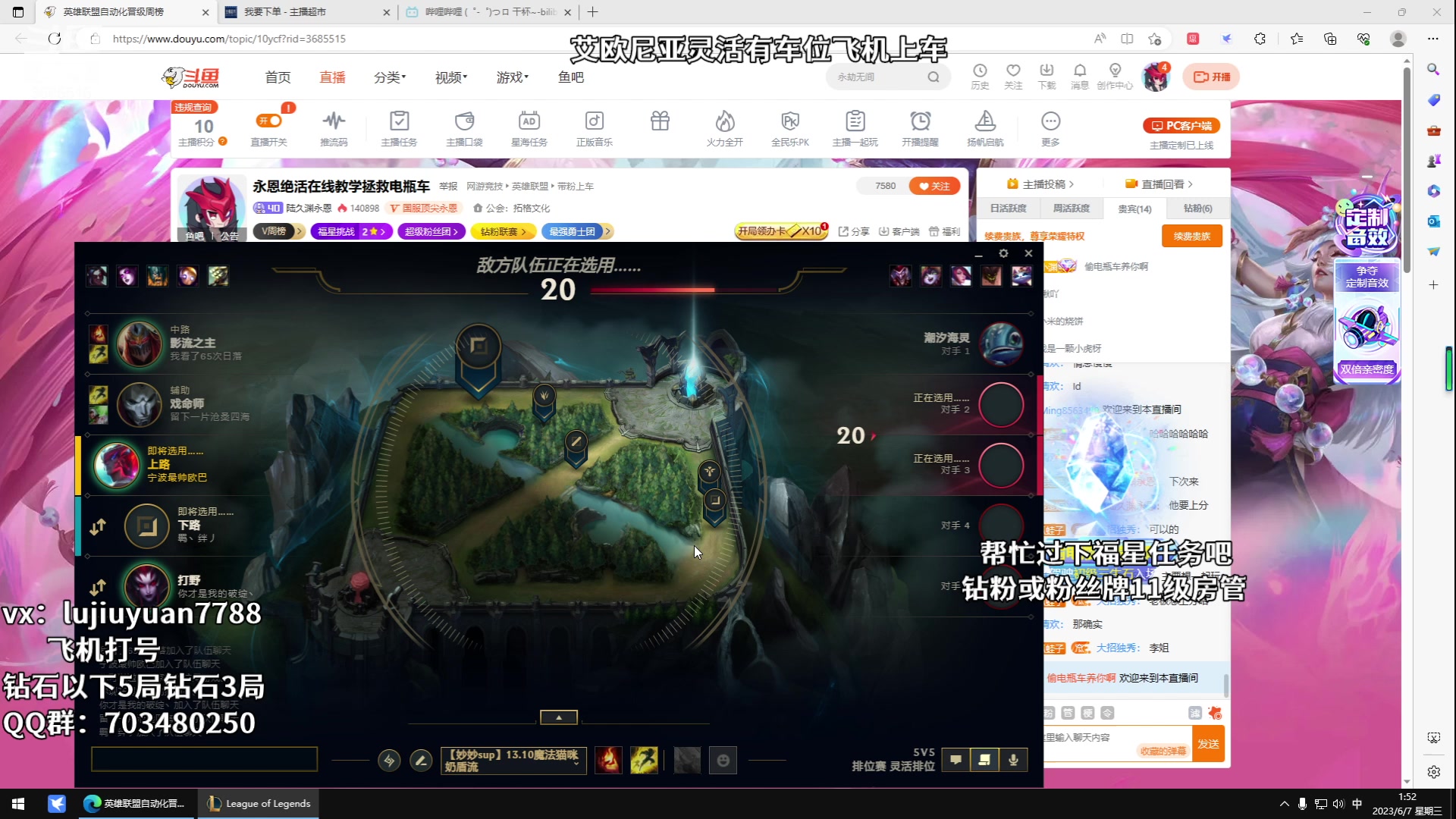Open 主播一起玩 icon

[x=855, y=127]
